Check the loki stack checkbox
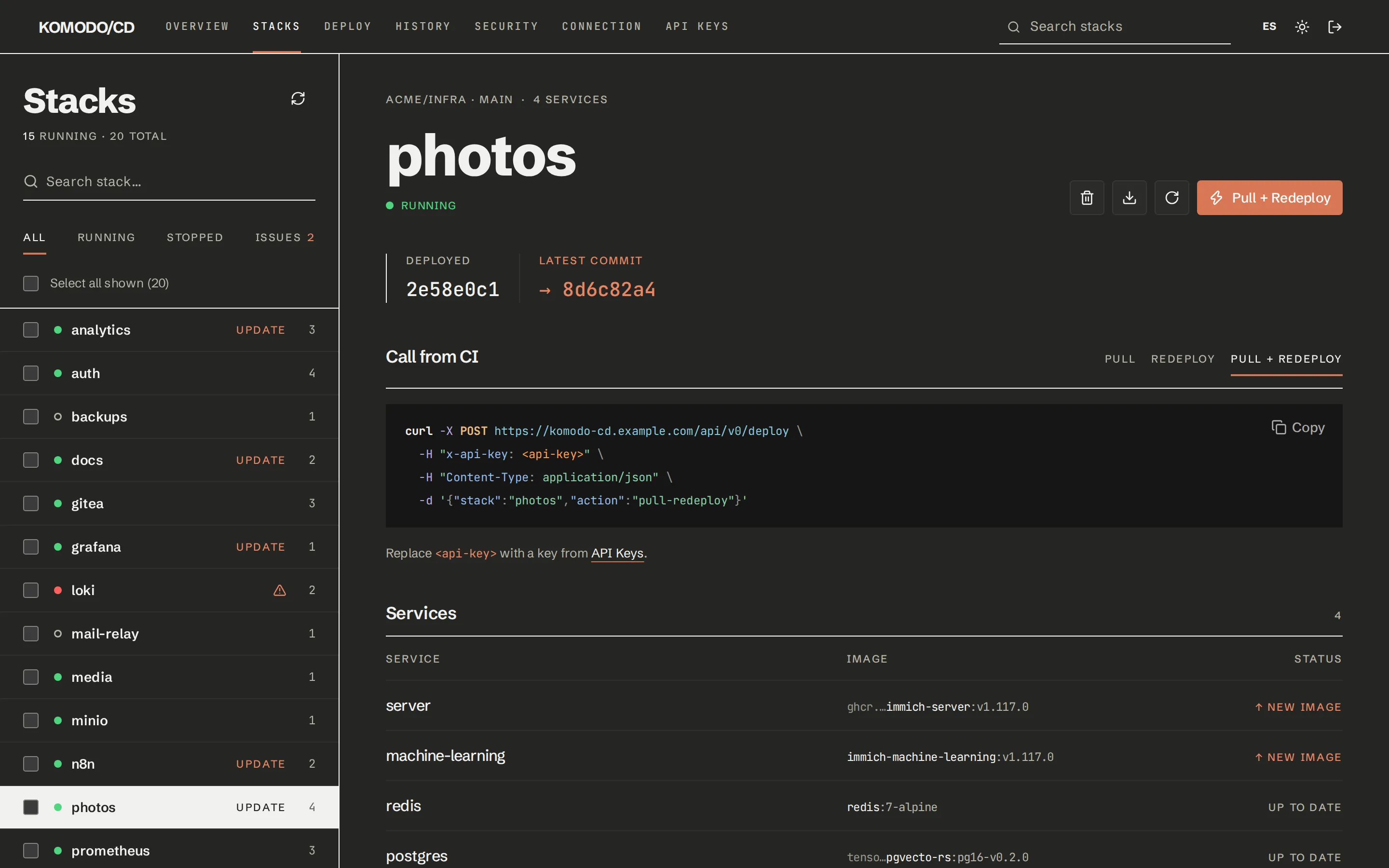The width and height of the screenshot is (1389, 868). click(31, 590)
